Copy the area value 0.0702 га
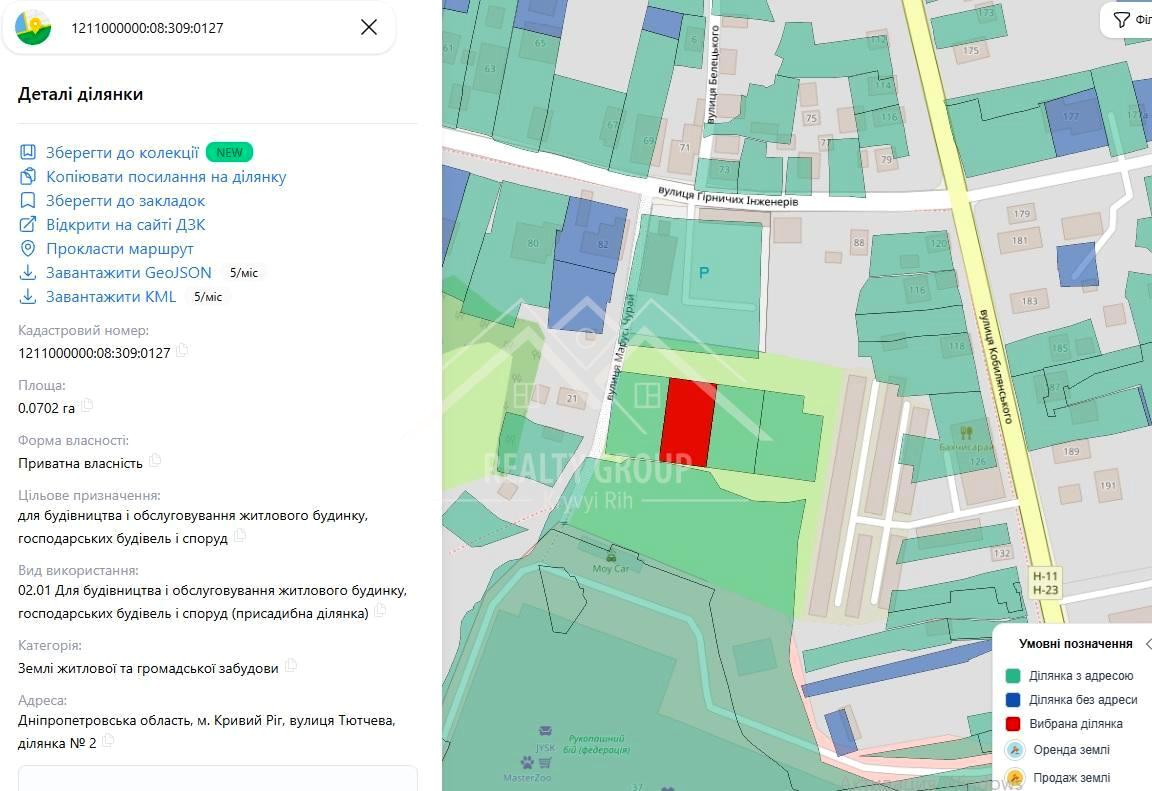Image resolution: width=1152 pixels, height=791 pixels. point(87,405)
